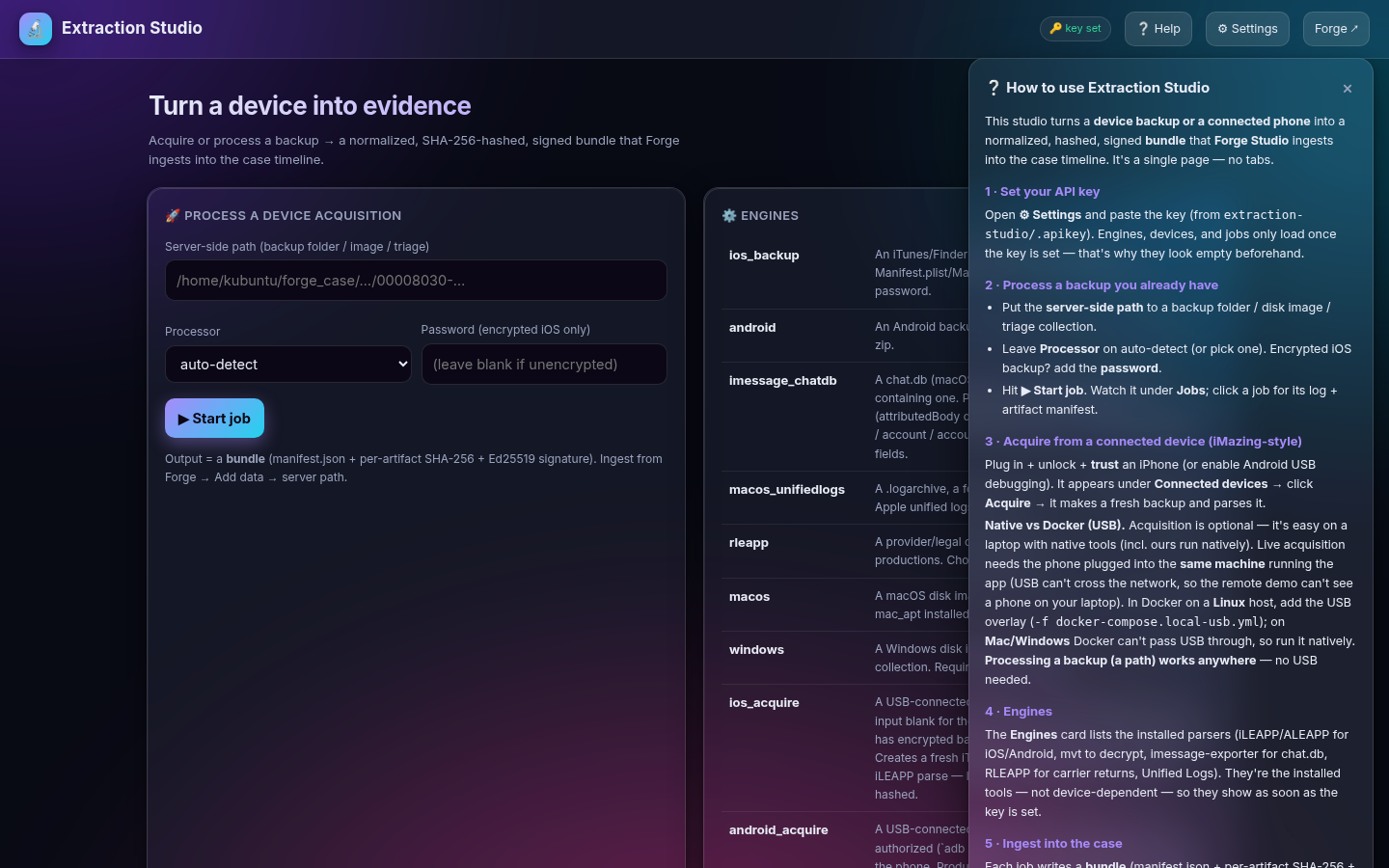
Task: Click the rocket icon beside Process a Device Acquisition
Action: tap(173, 216)
